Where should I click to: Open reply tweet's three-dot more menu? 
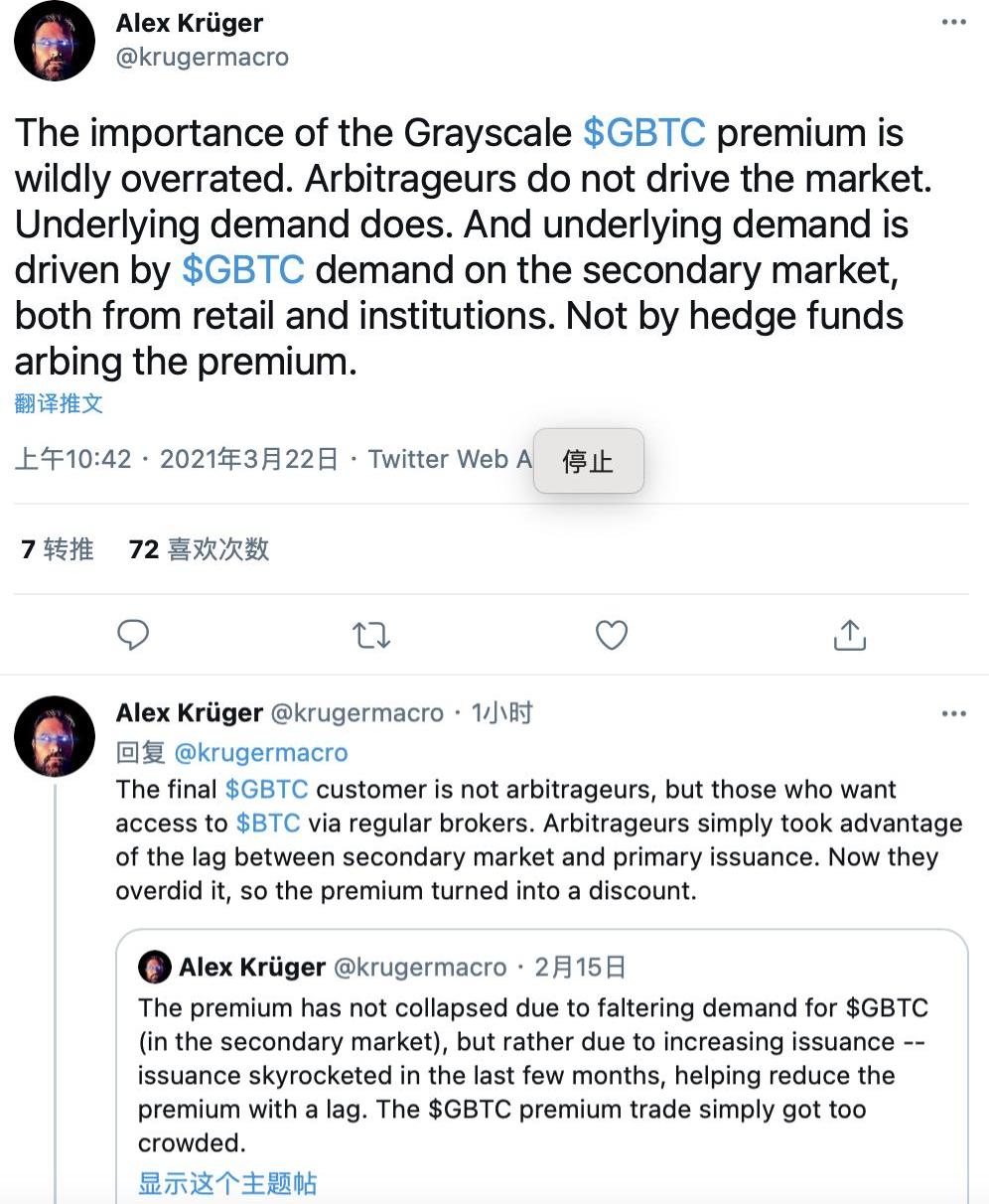pos(953,713)
